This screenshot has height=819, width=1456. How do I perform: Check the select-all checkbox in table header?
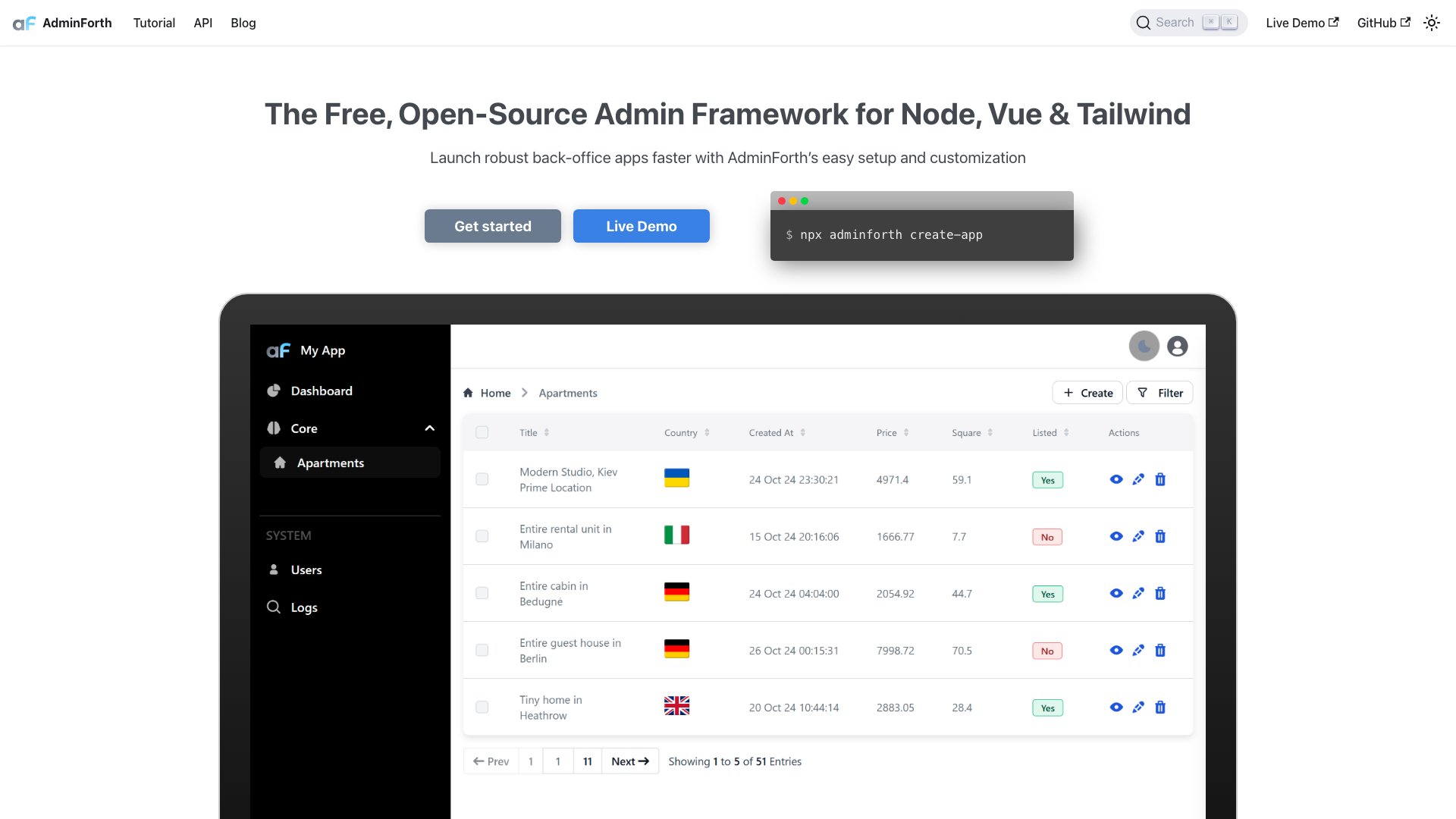[482, 431]
